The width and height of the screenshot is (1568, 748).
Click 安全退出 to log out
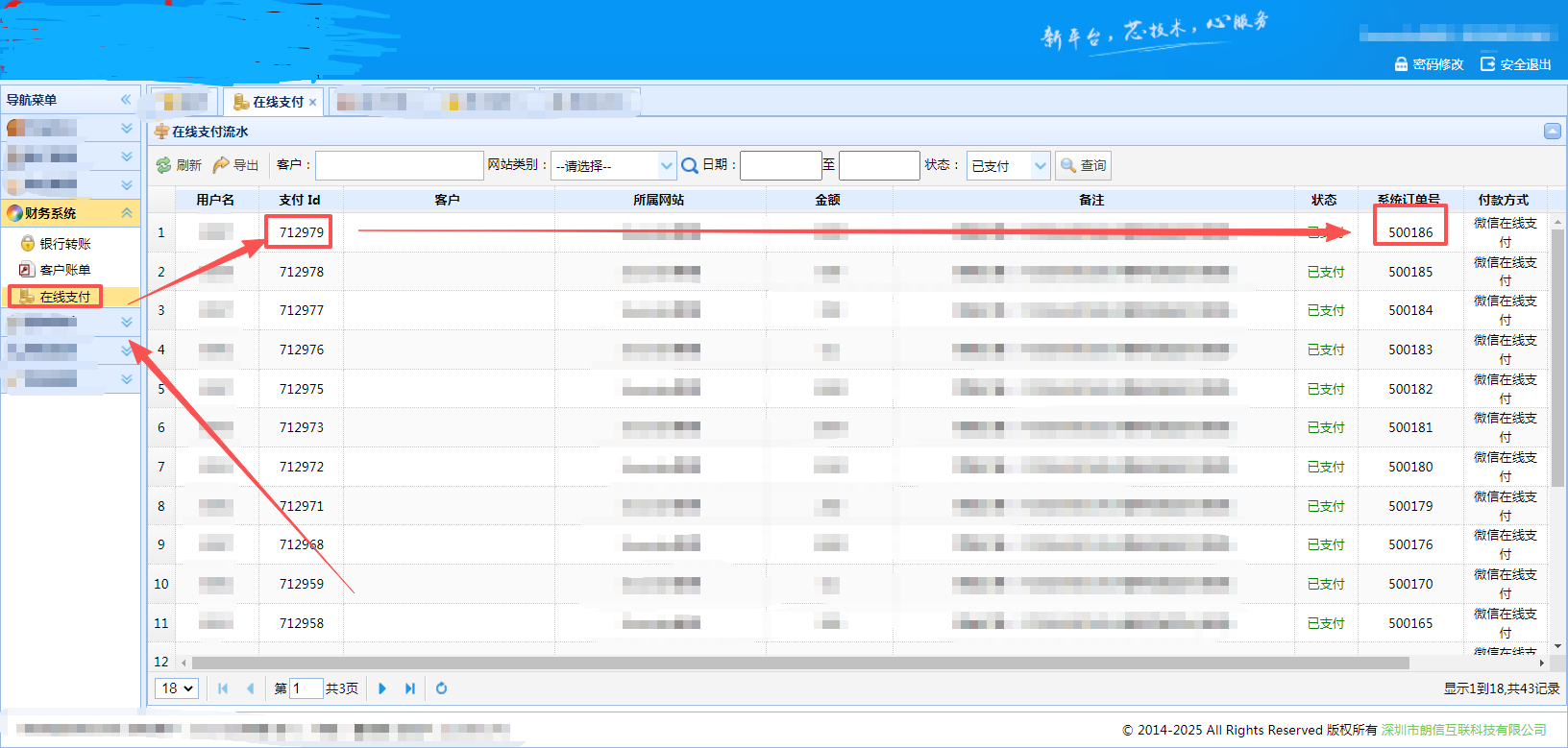(x=1516, y=64)
